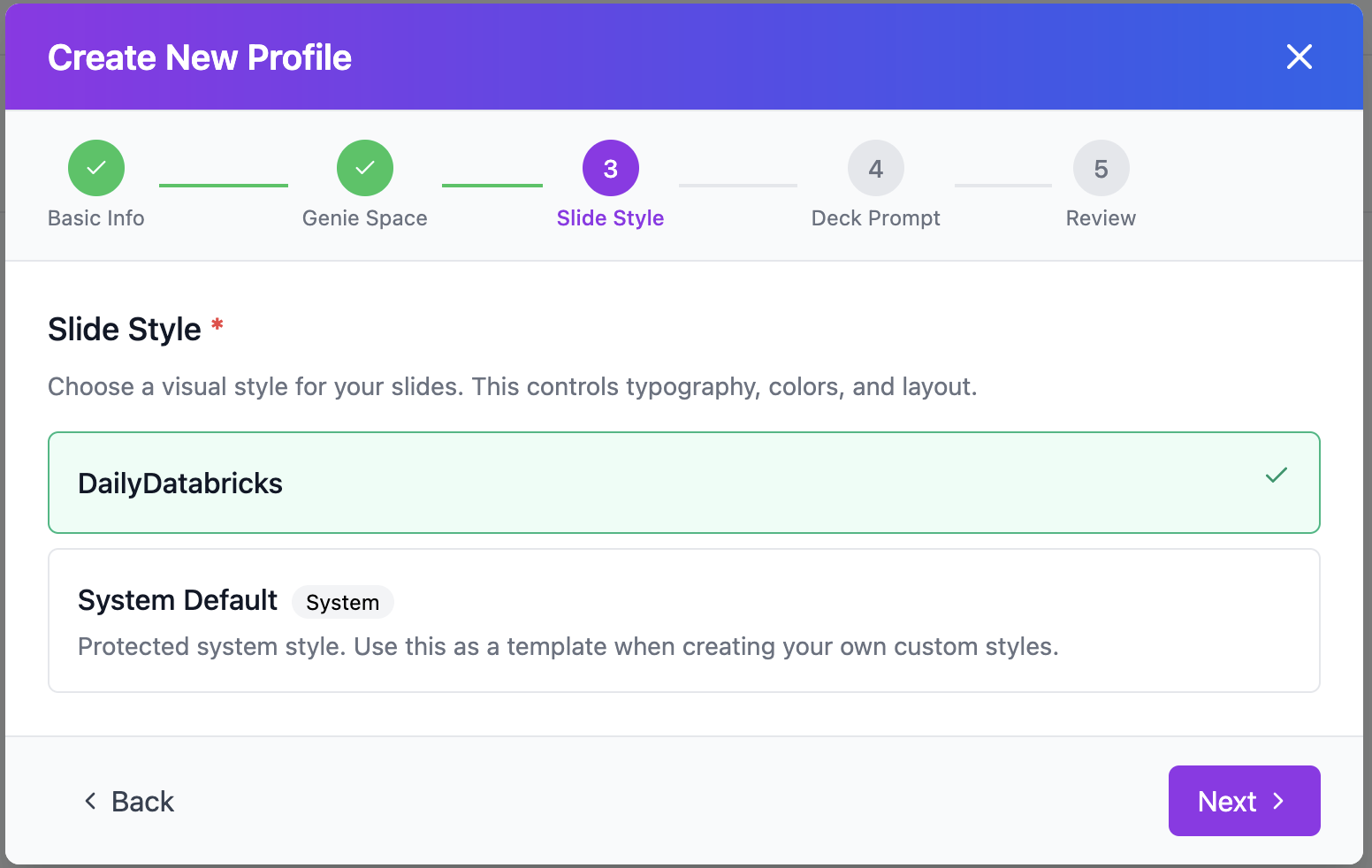Click the System badge tag
The height and width of the screenshot is (868, 1372).
pyautogui.click(x=342, y=602)
